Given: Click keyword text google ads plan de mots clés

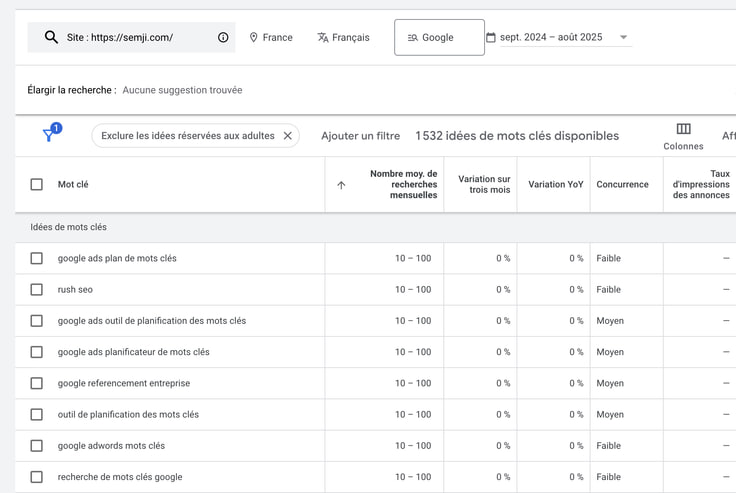Looking at the screenshot, I should pos(117,258).
